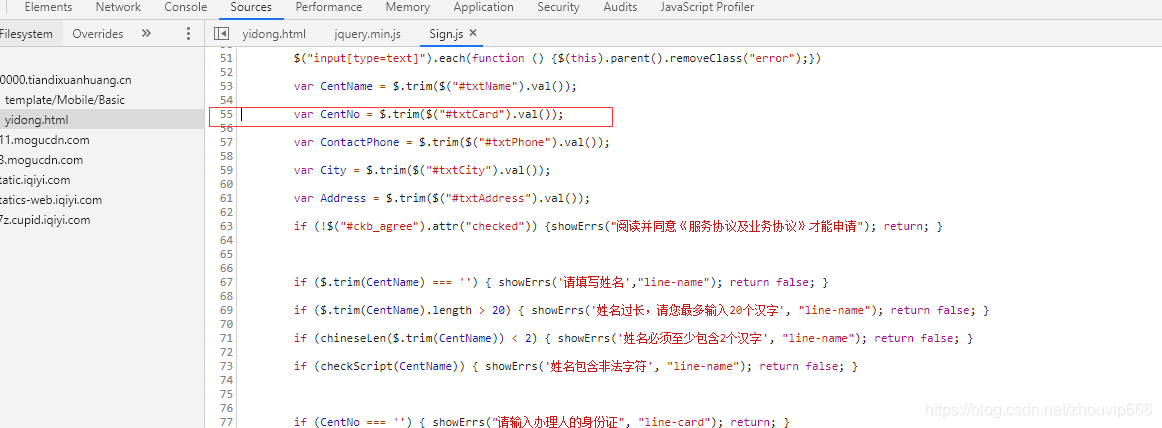Click the "var Address" code line
The height and width of the screenshot is (428, 1162).
pyautogui.click(x=442, y=198)
